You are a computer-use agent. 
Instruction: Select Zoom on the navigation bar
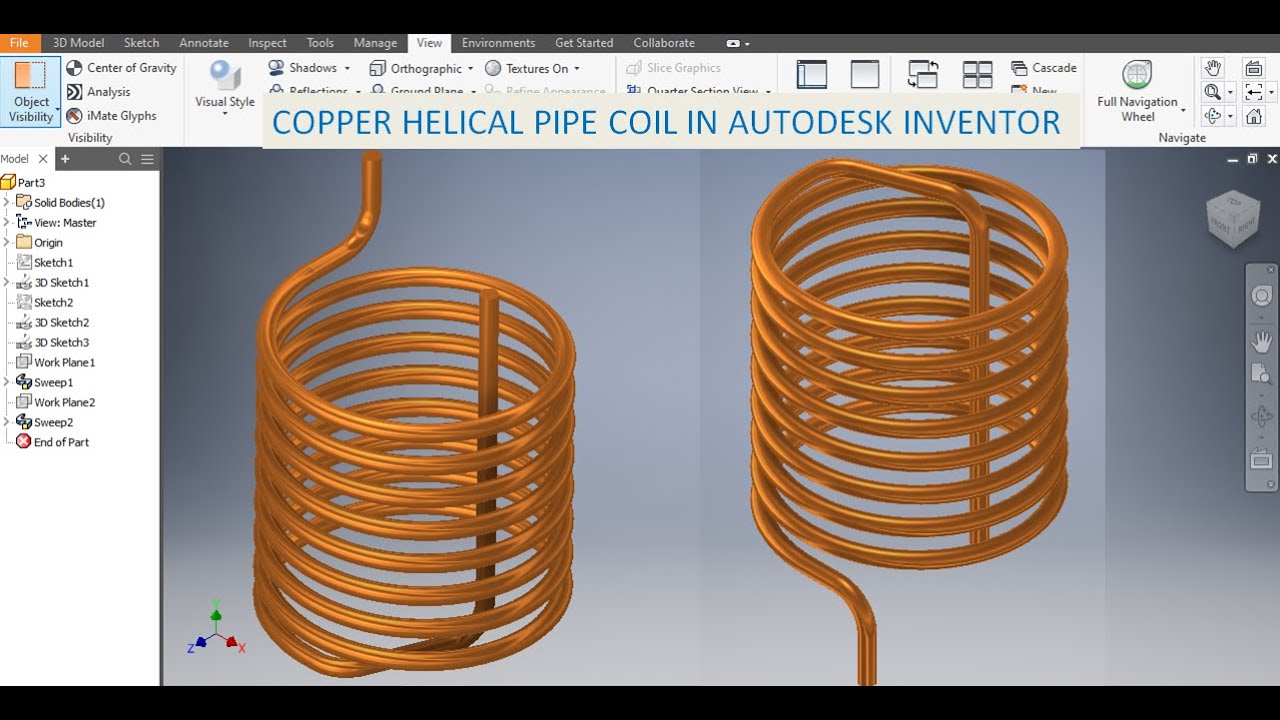click(1261, 374)
